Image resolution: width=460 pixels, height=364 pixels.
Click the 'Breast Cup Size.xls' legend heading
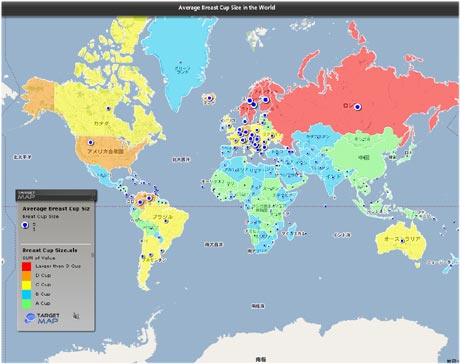tap(50, 250)
